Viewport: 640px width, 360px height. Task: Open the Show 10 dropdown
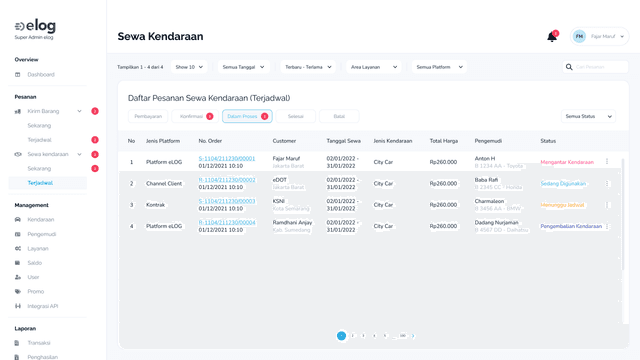[189, 67]
